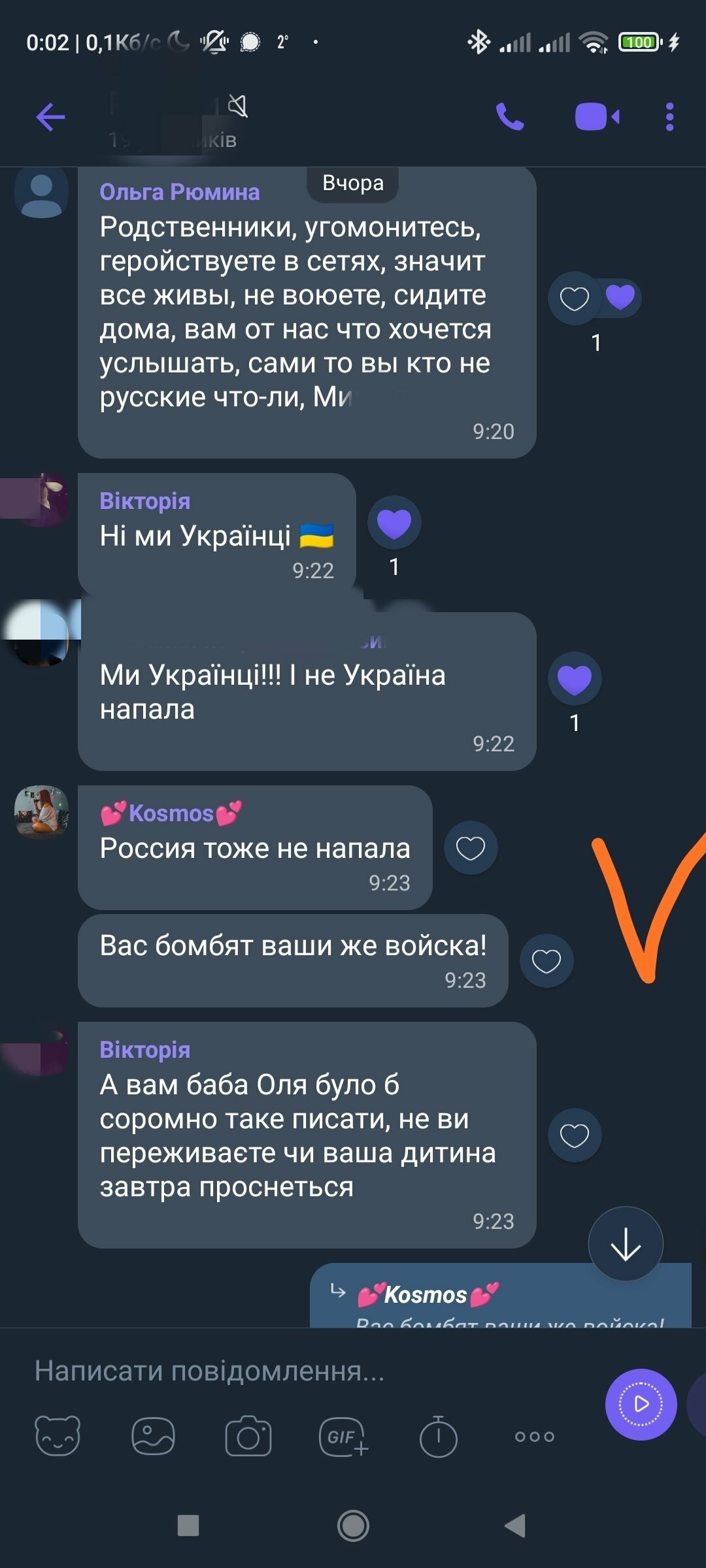Open Kosmos user avatar thumbnail
This screenshot has height=1568, width=706.
[x=41, y=811]
